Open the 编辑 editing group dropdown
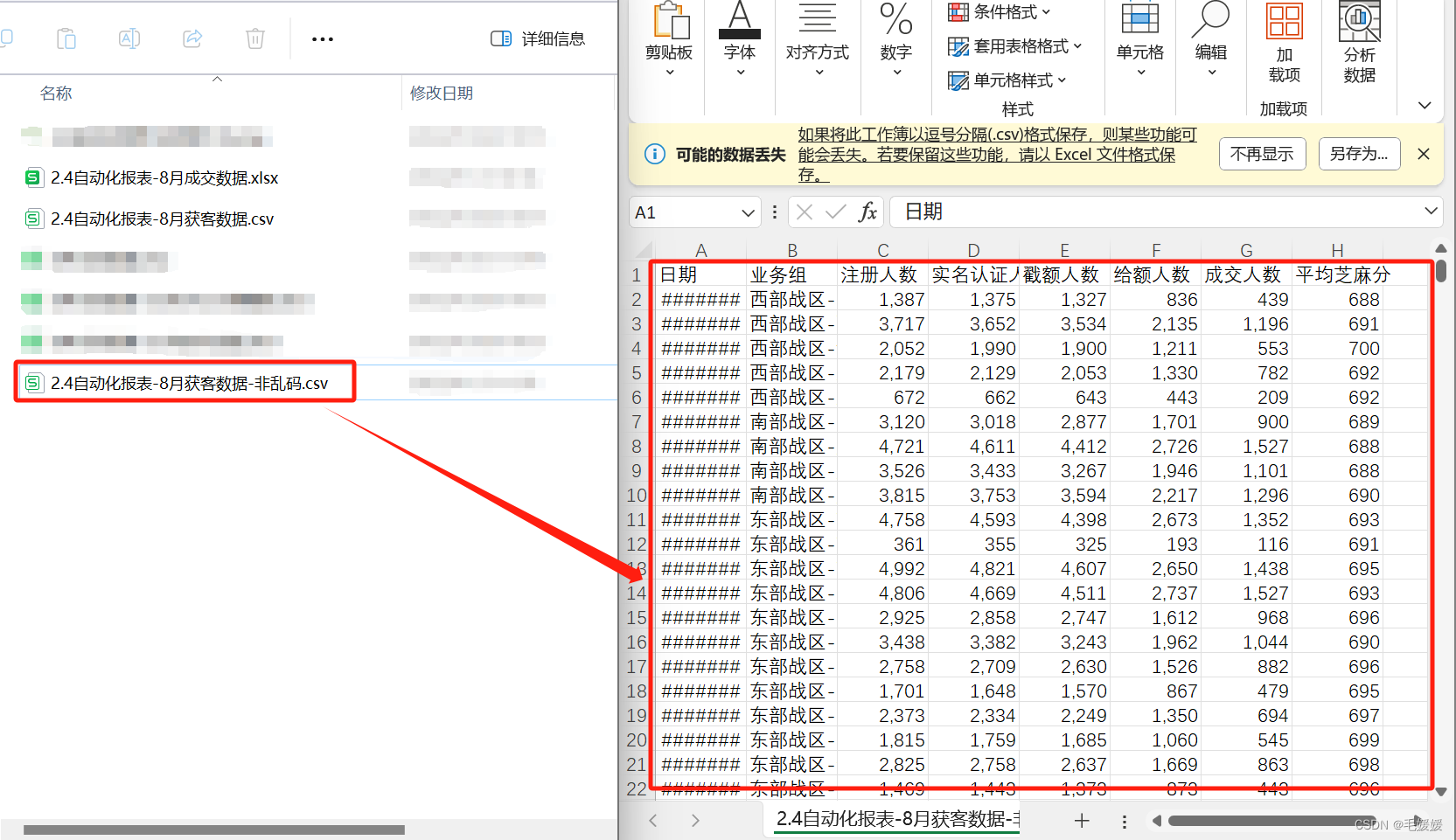Viewport: 1456px width, 840px height. click(x=1211, y=39)
